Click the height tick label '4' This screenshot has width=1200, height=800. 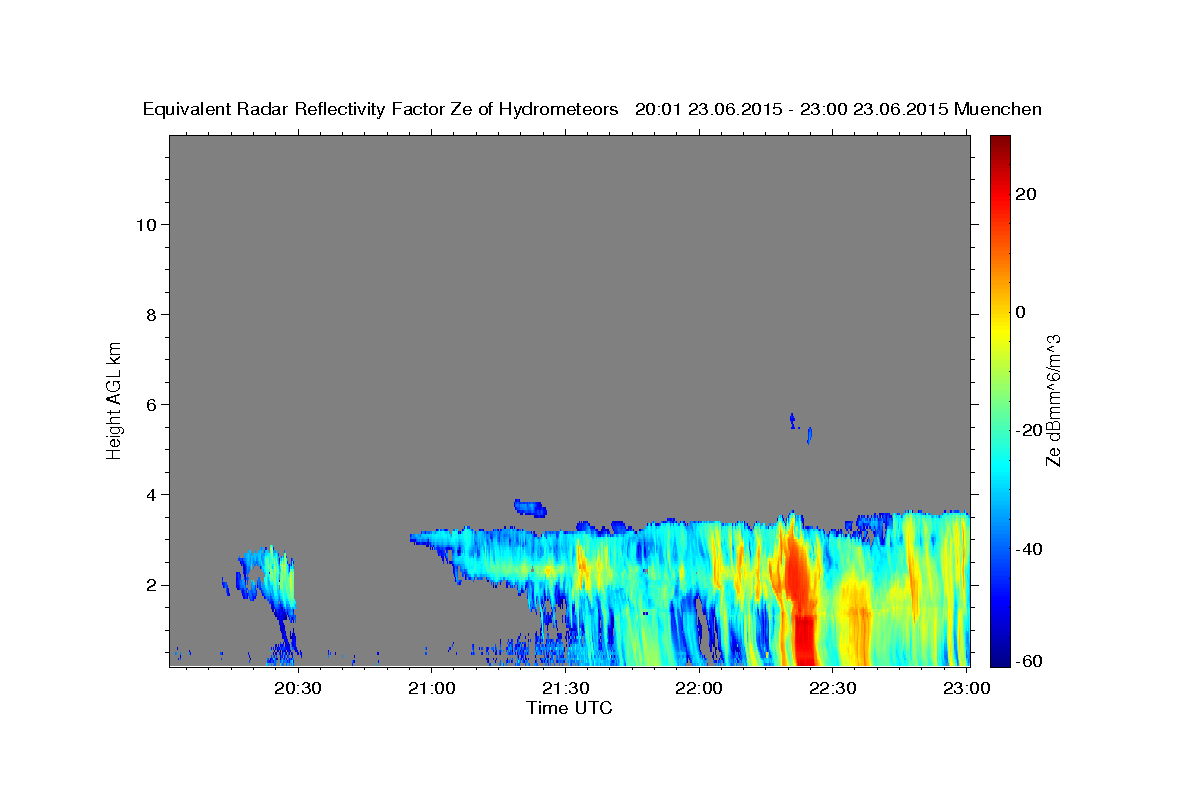151,494
